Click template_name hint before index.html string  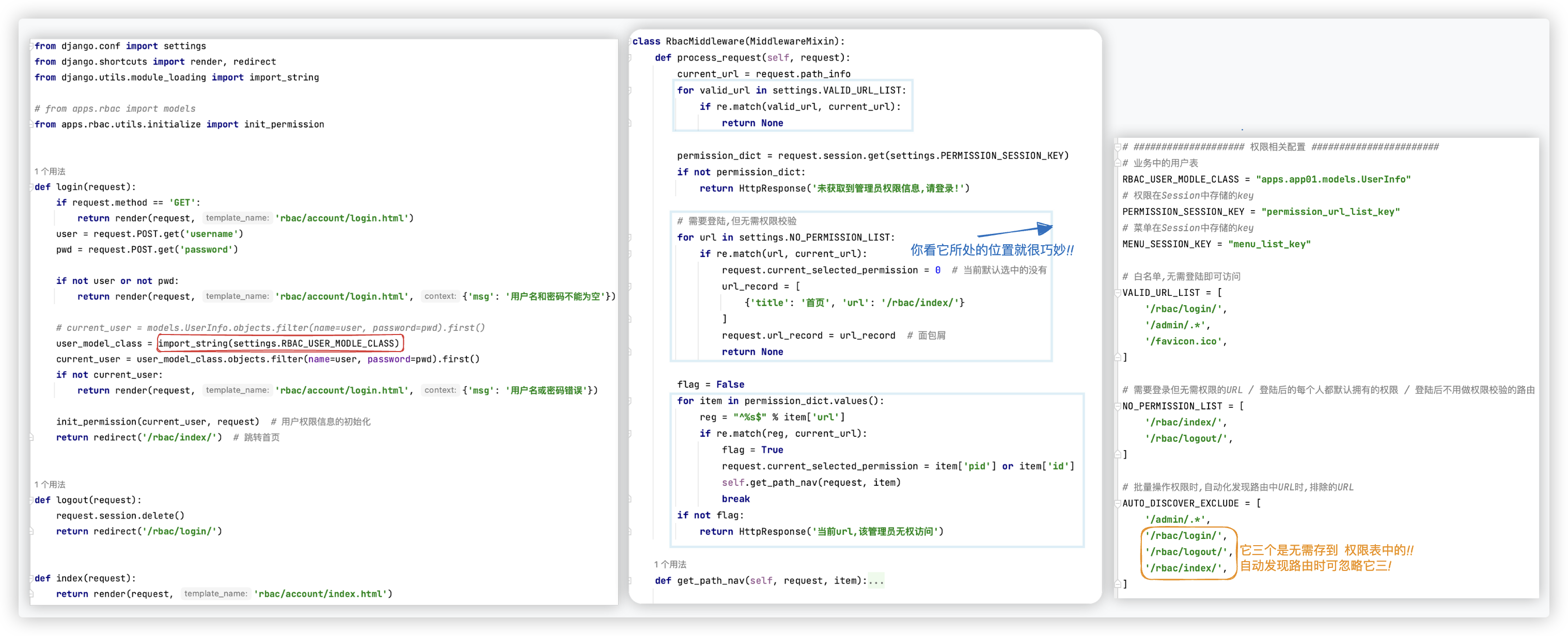pyautogui.click(x=215, y=593)
